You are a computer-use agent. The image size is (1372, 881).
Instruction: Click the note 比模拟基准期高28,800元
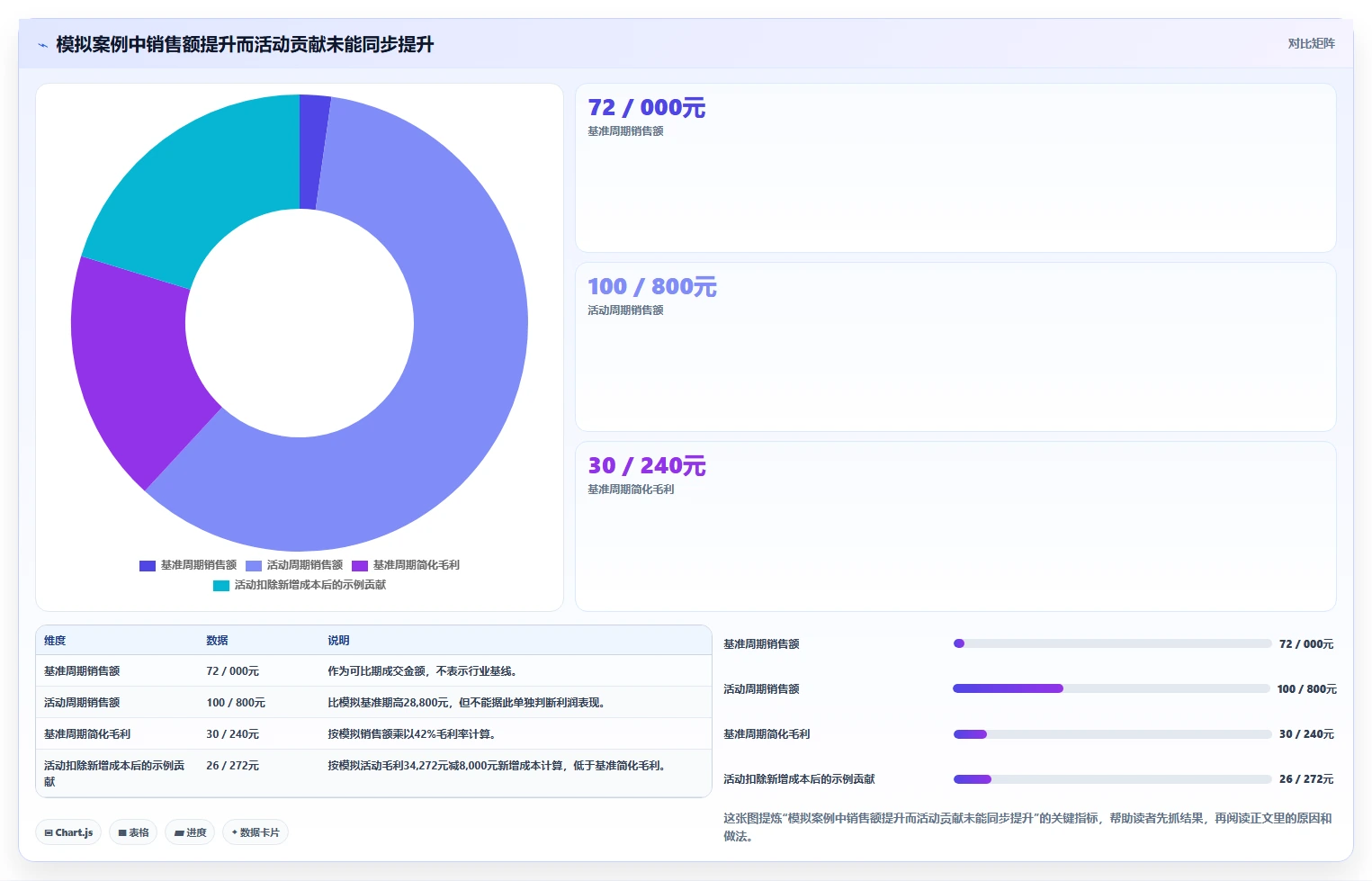[389, 703]
